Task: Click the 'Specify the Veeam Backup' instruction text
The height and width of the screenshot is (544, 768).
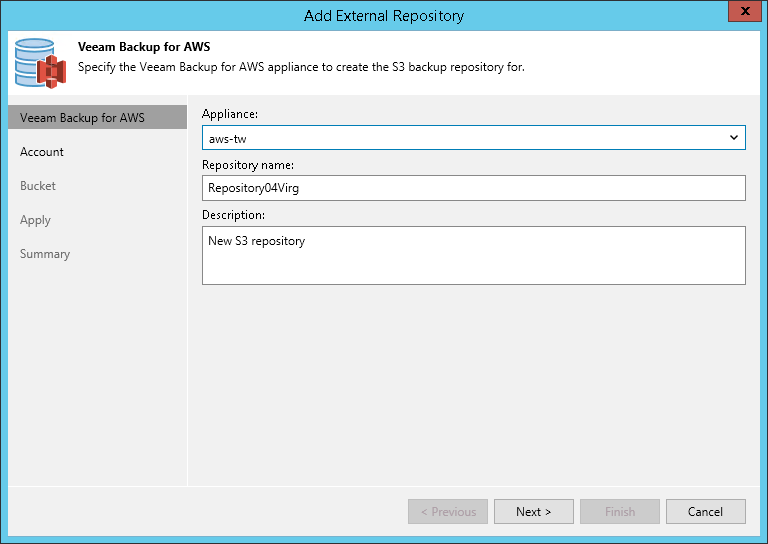Action: point(301,67)
